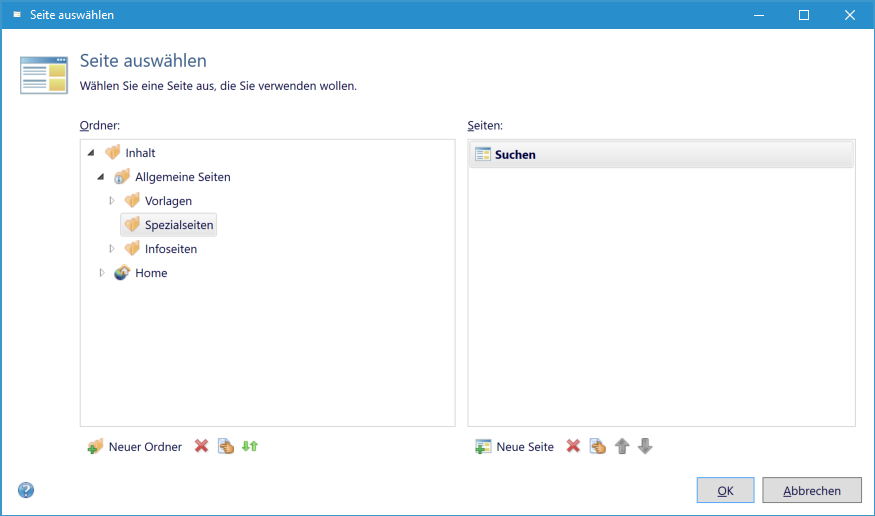The height and width of the screenshot is (516, 875).
Task: Click the page copy icon below Seiten list
Action: tap(598, 446)
